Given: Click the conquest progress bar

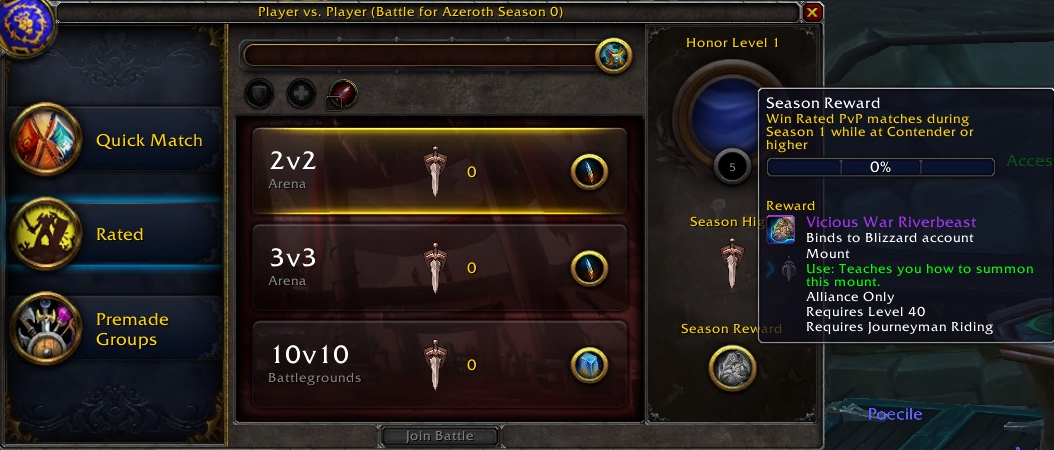Looking at the screenshot, I should tap(422, 55).
